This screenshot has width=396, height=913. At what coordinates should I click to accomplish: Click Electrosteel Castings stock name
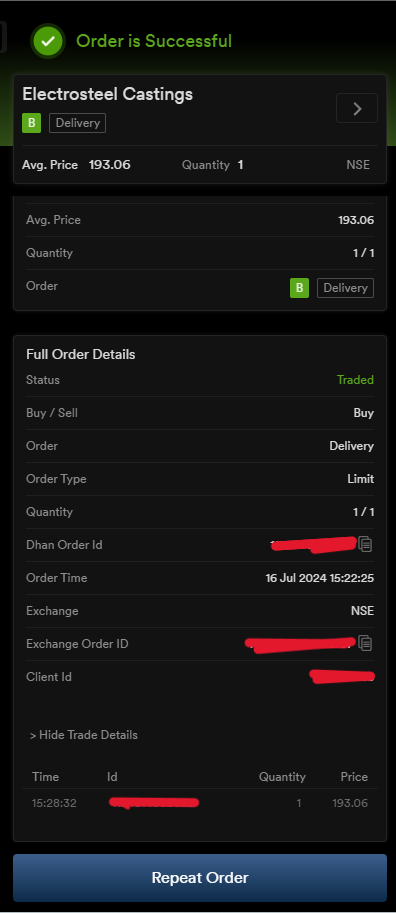pos(108,94)
